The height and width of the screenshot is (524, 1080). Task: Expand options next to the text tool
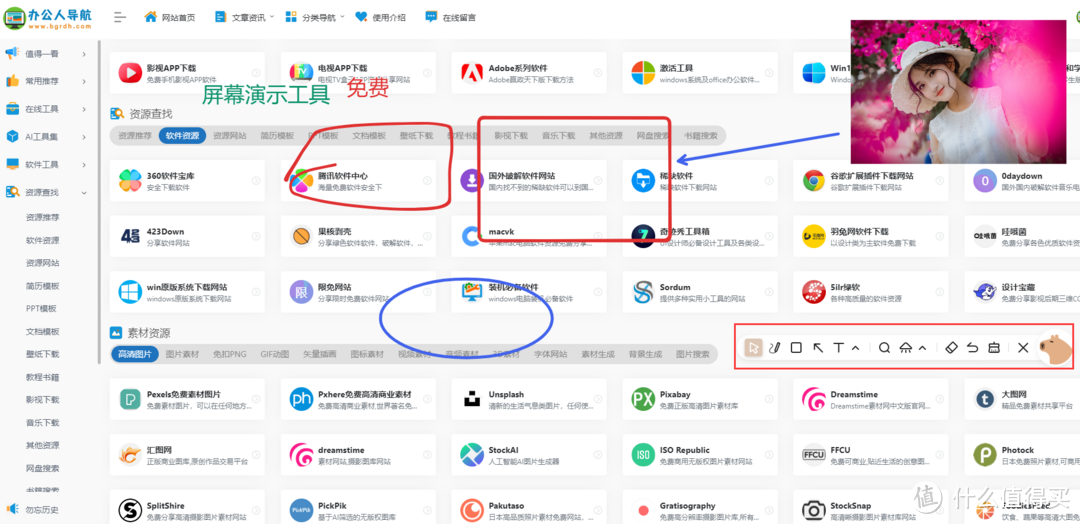click(x=855, y=348)
